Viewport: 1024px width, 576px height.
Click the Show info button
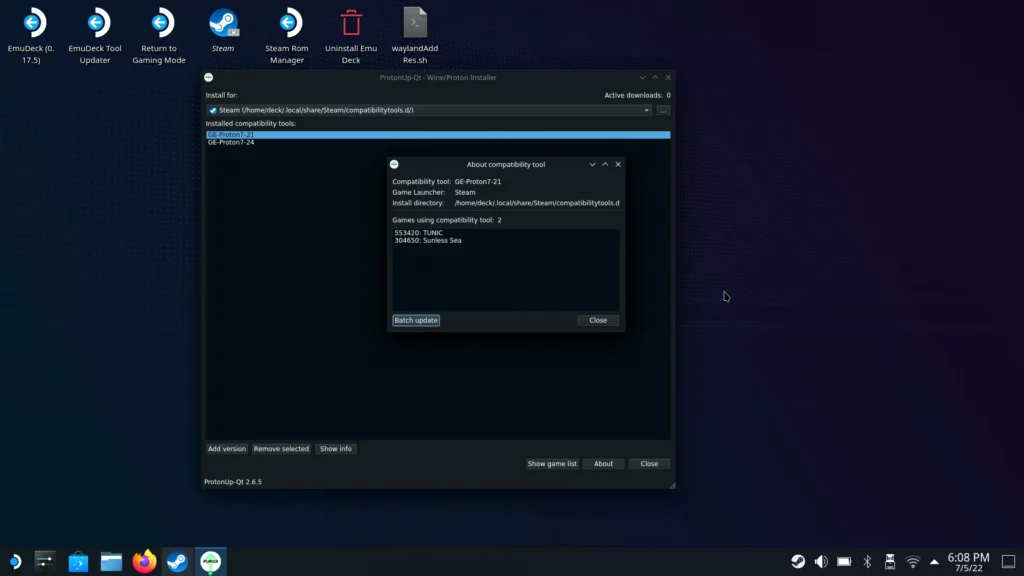pyautogui.click(x=336, y=449)
